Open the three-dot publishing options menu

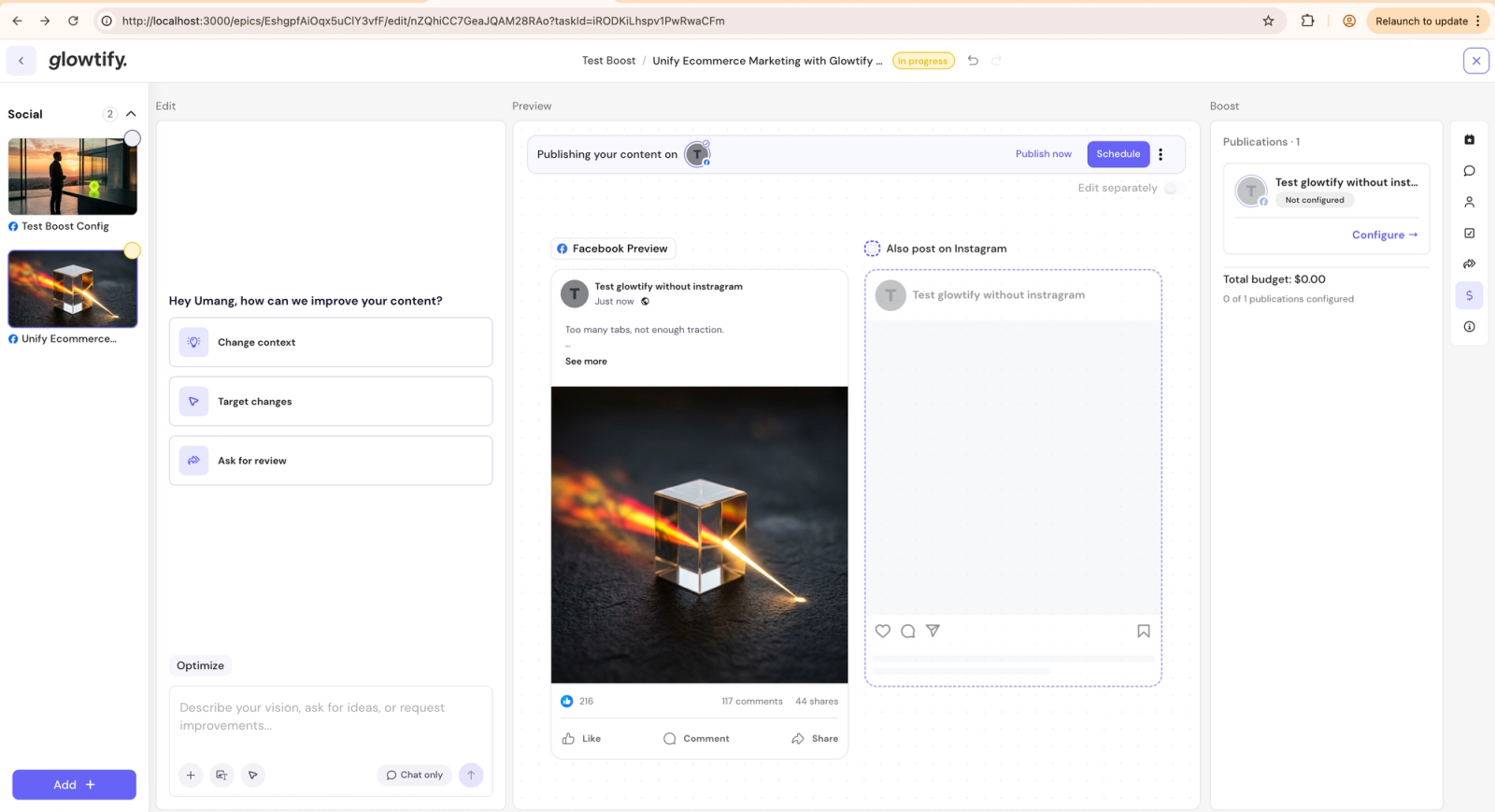click(x=1160, y=154)
